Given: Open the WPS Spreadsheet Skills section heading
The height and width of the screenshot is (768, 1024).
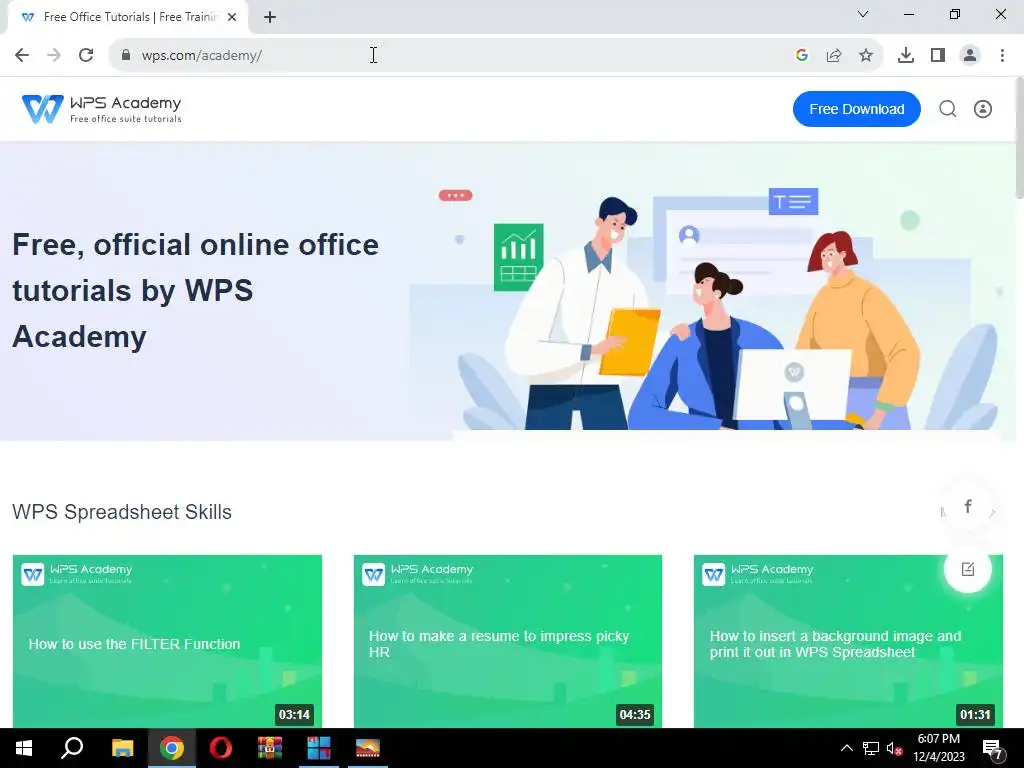Looking at the screenshot, I should coord(122,512).
